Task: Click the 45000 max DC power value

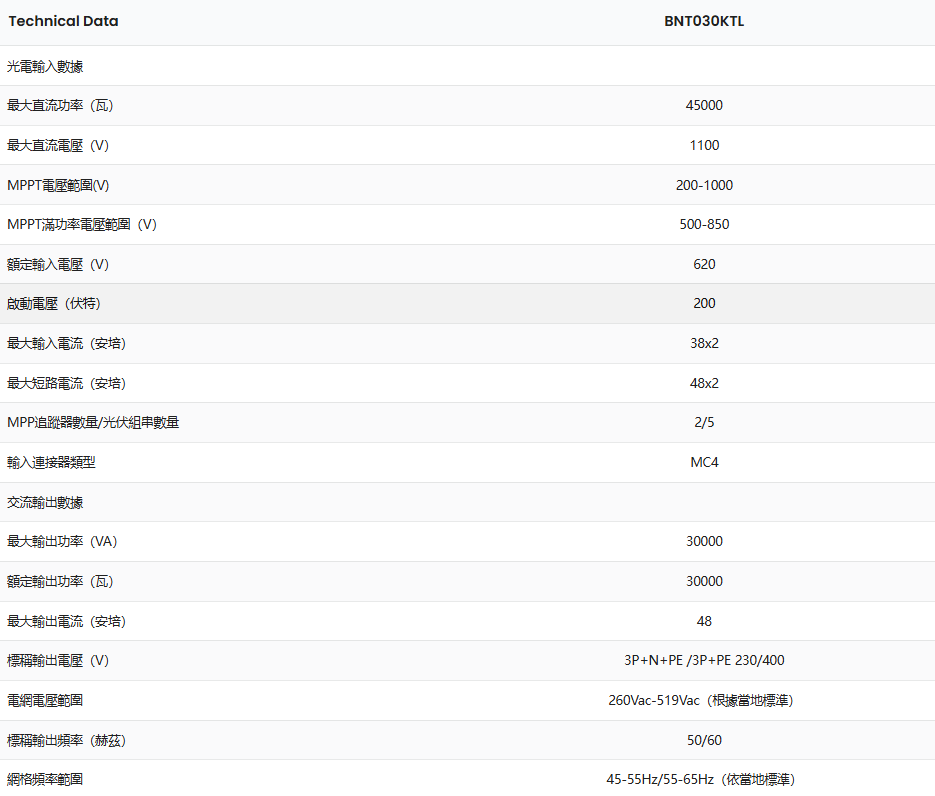Action: (704, 105)
